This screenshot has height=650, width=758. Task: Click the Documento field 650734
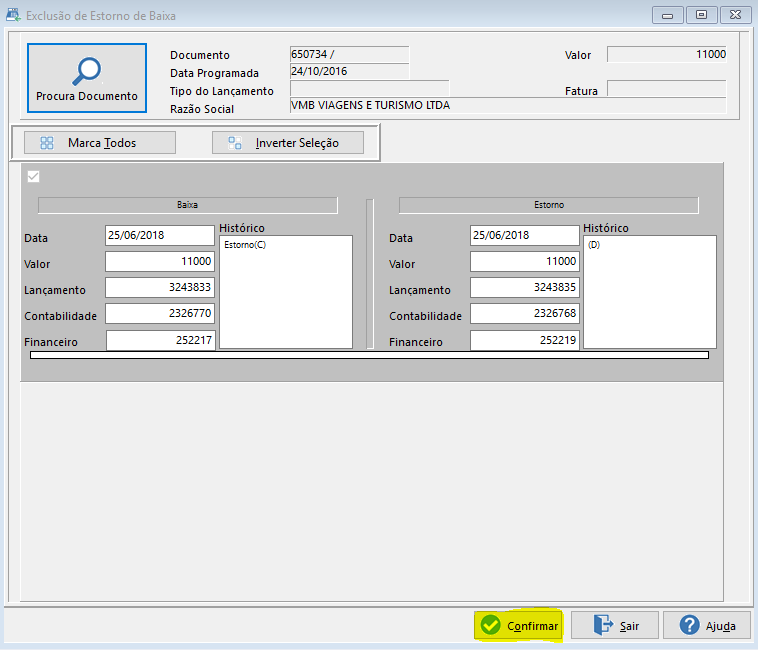350,54
